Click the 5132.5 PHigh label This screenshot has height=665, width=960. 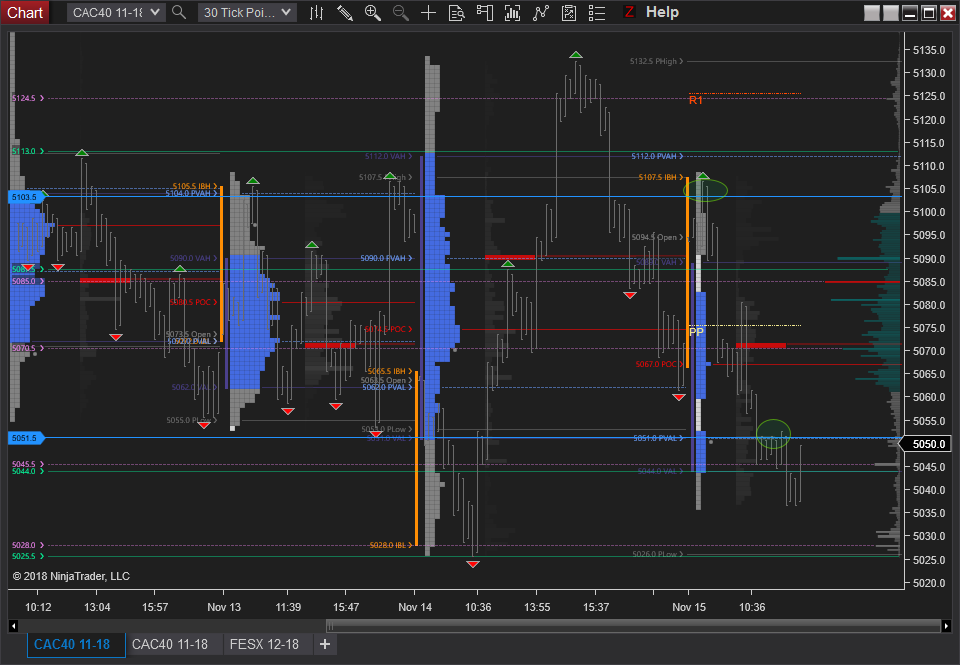point(656,61)
